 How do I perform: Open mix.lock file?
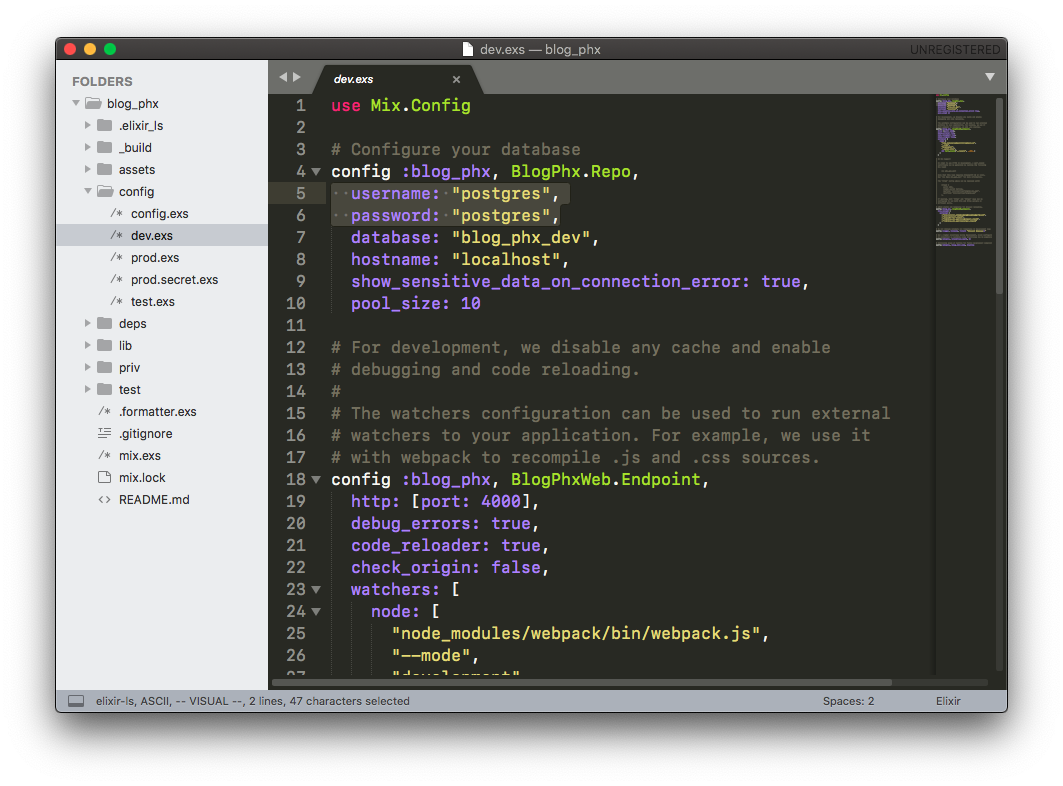pyautogui.click(x=142, y=477)
